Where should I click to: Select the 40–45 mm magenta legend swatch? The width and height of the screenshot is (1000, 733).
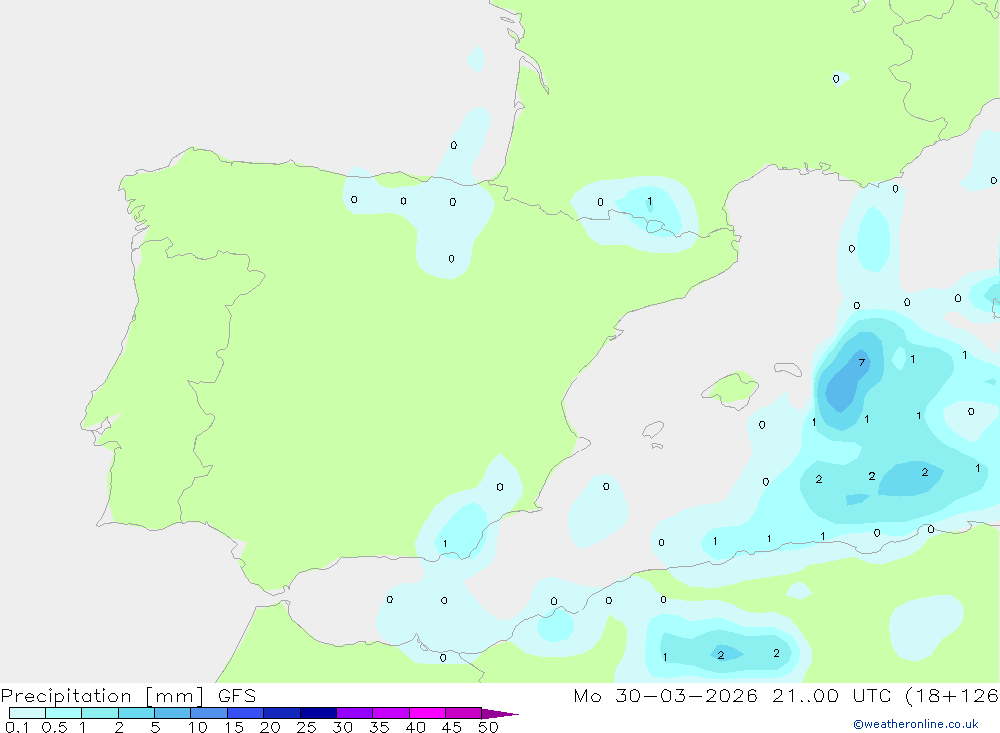(427, 713)
